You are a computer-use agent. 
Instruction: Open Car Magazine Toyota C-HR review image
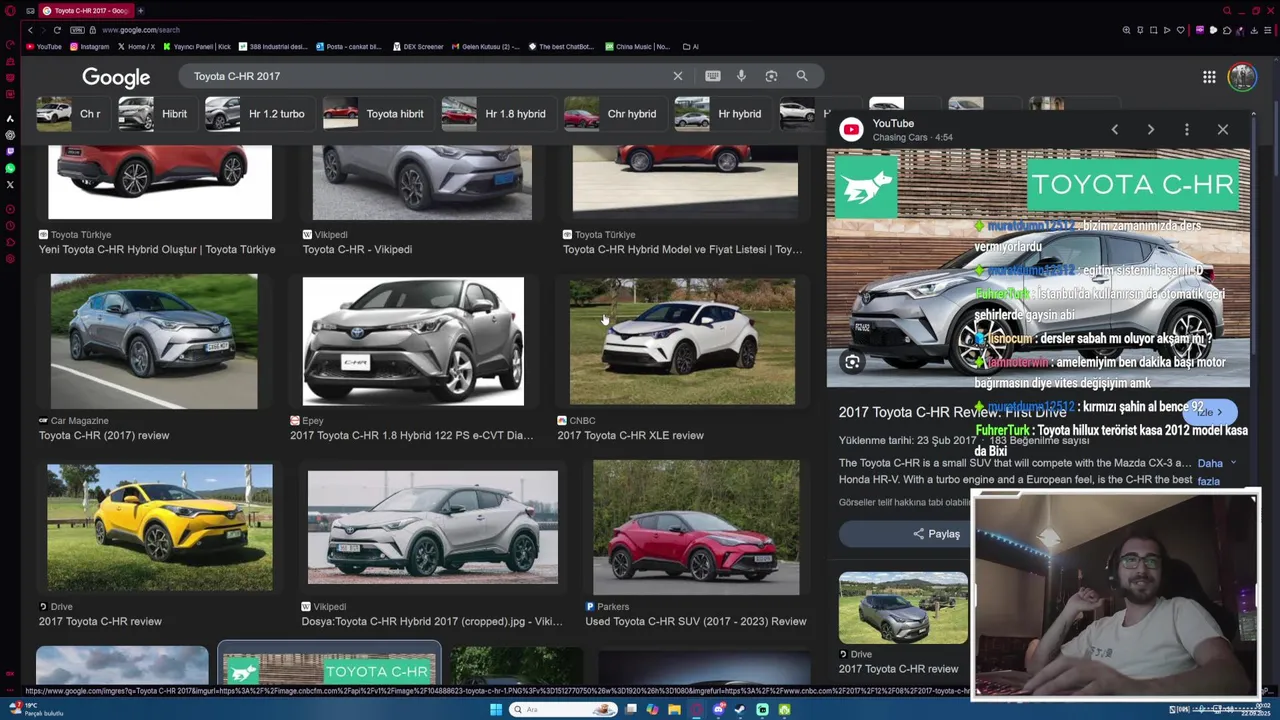click(x=154, y=341)
